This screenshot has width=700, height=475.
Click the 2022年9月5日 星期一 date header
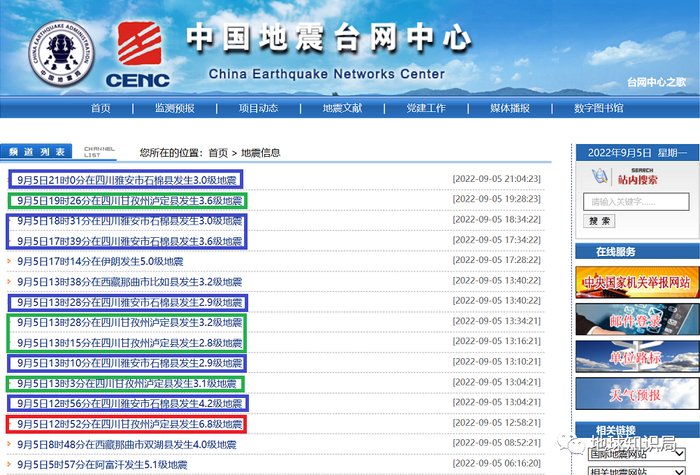tap(637, 153)
